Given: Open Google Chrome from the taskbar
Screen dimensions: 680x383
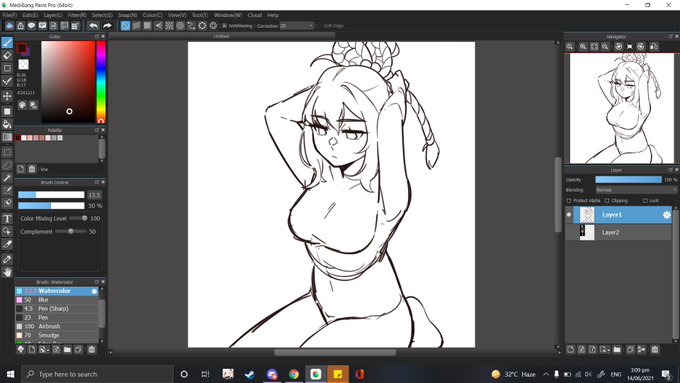Looking at the screenshot, I should (294, 374).
